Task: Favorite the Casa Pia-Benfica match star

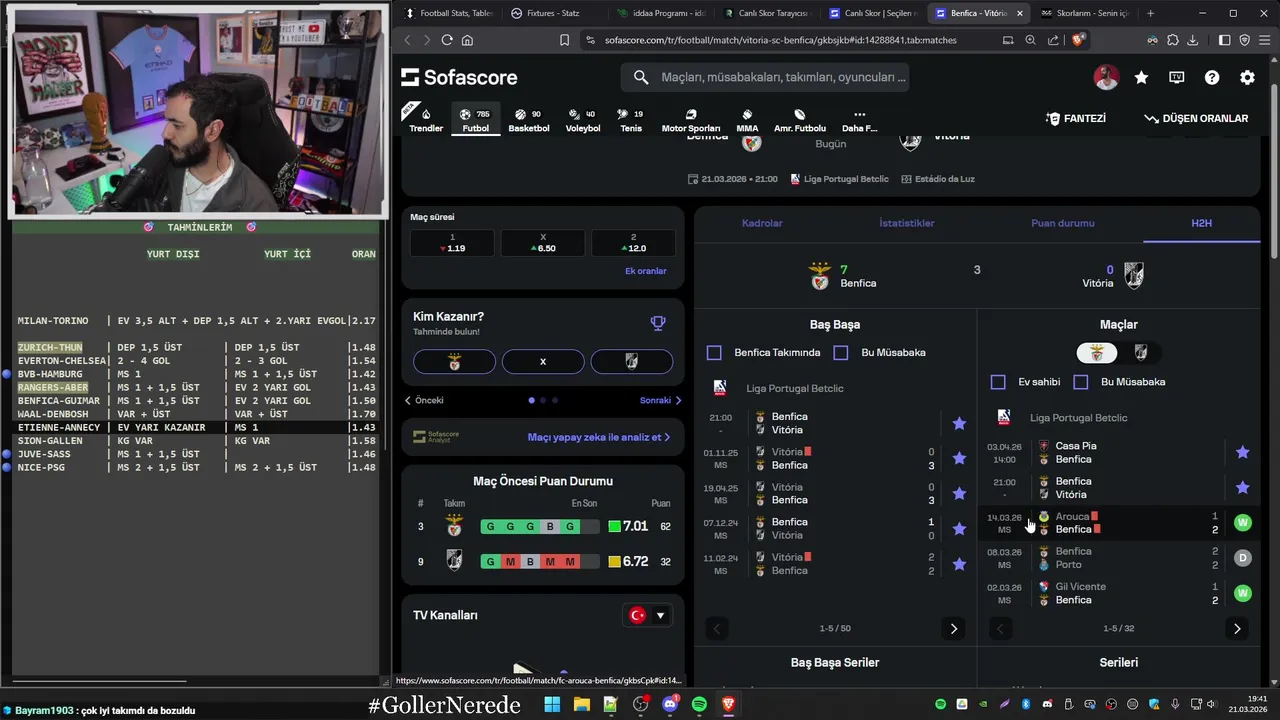Action: (x=1242, y=452)
